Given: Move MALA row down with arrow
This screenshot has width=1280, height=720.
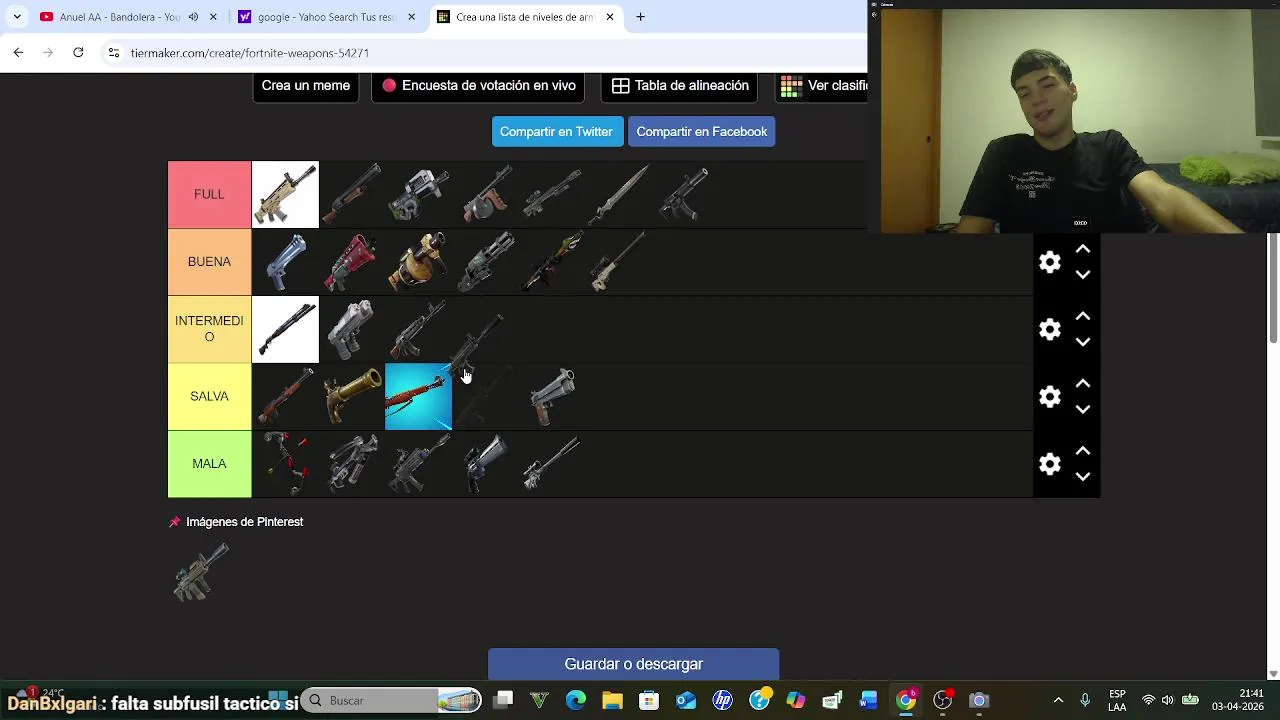Looking at the screenshot, I should click(1083, 477).
